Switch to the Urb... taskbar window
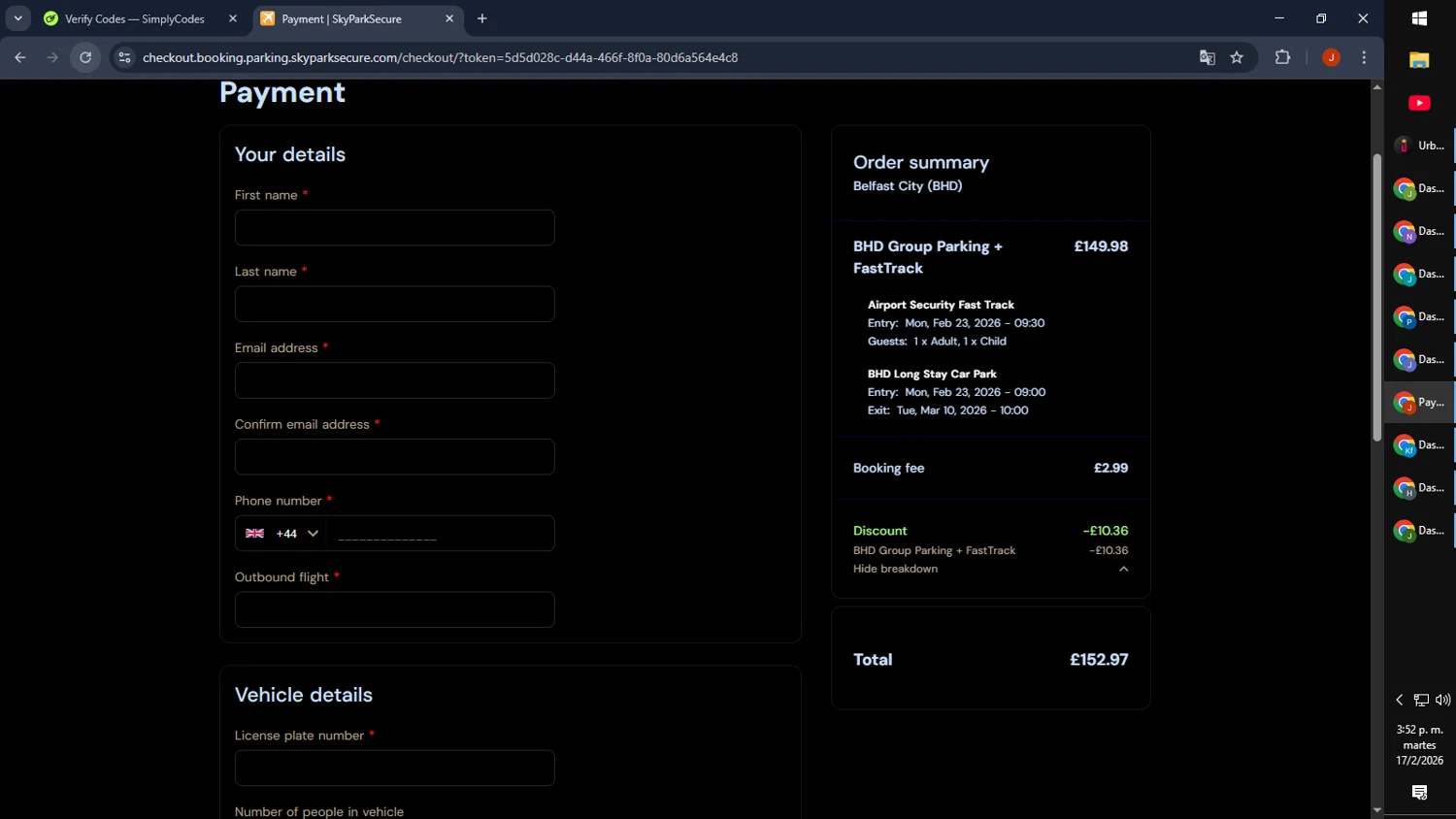The image size is (1456, 819). tap(1419, 146)
